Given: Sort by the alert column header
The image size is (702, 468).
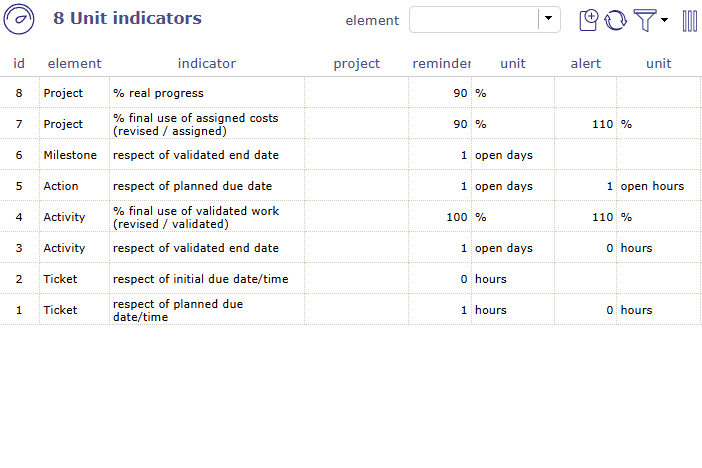Looking at the screenshot, I should pos(586,63).
